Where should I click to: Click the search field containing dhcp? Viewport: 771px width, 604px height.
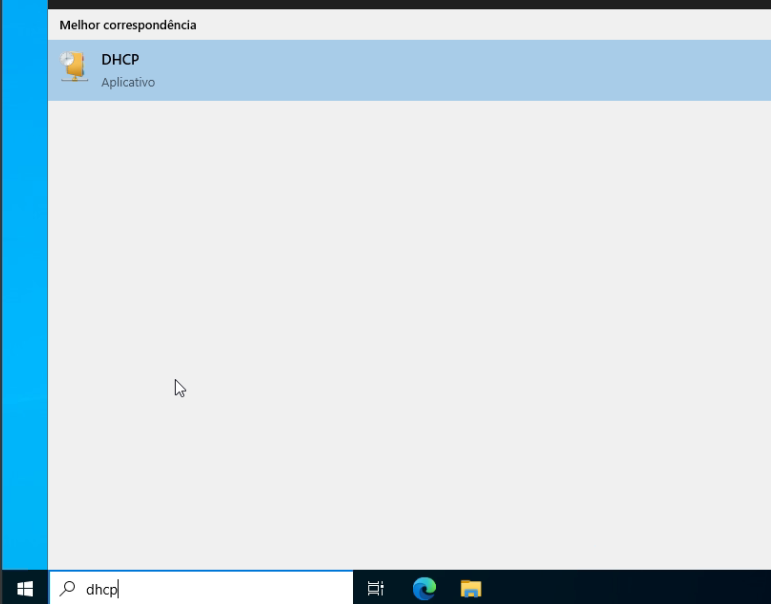pos(200,589)
